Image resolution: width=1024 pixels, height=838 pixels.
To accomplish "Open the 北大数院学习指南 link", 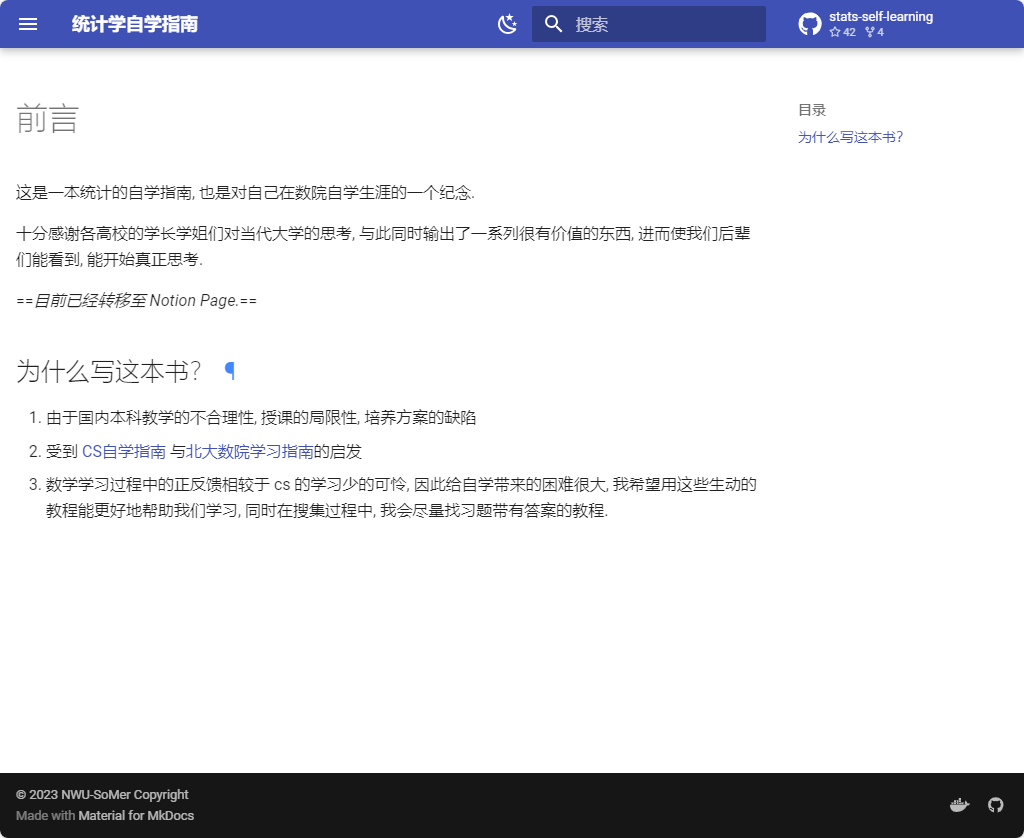I will (250, 451).
